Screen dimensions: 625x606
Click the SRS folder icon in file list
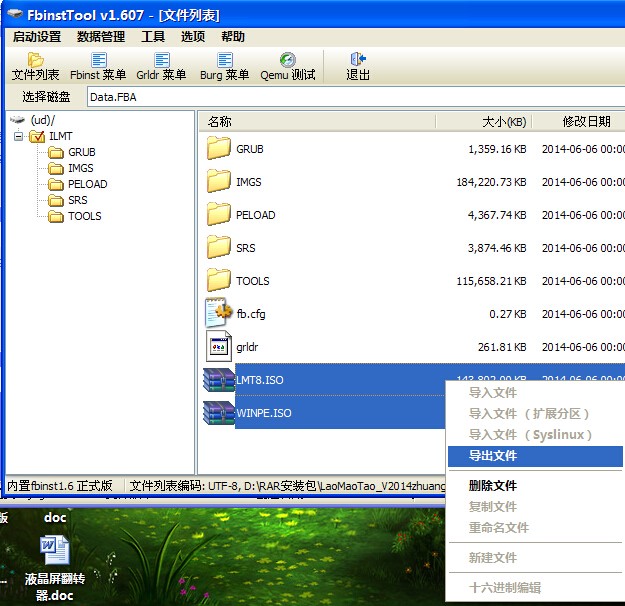coord(219,247)
